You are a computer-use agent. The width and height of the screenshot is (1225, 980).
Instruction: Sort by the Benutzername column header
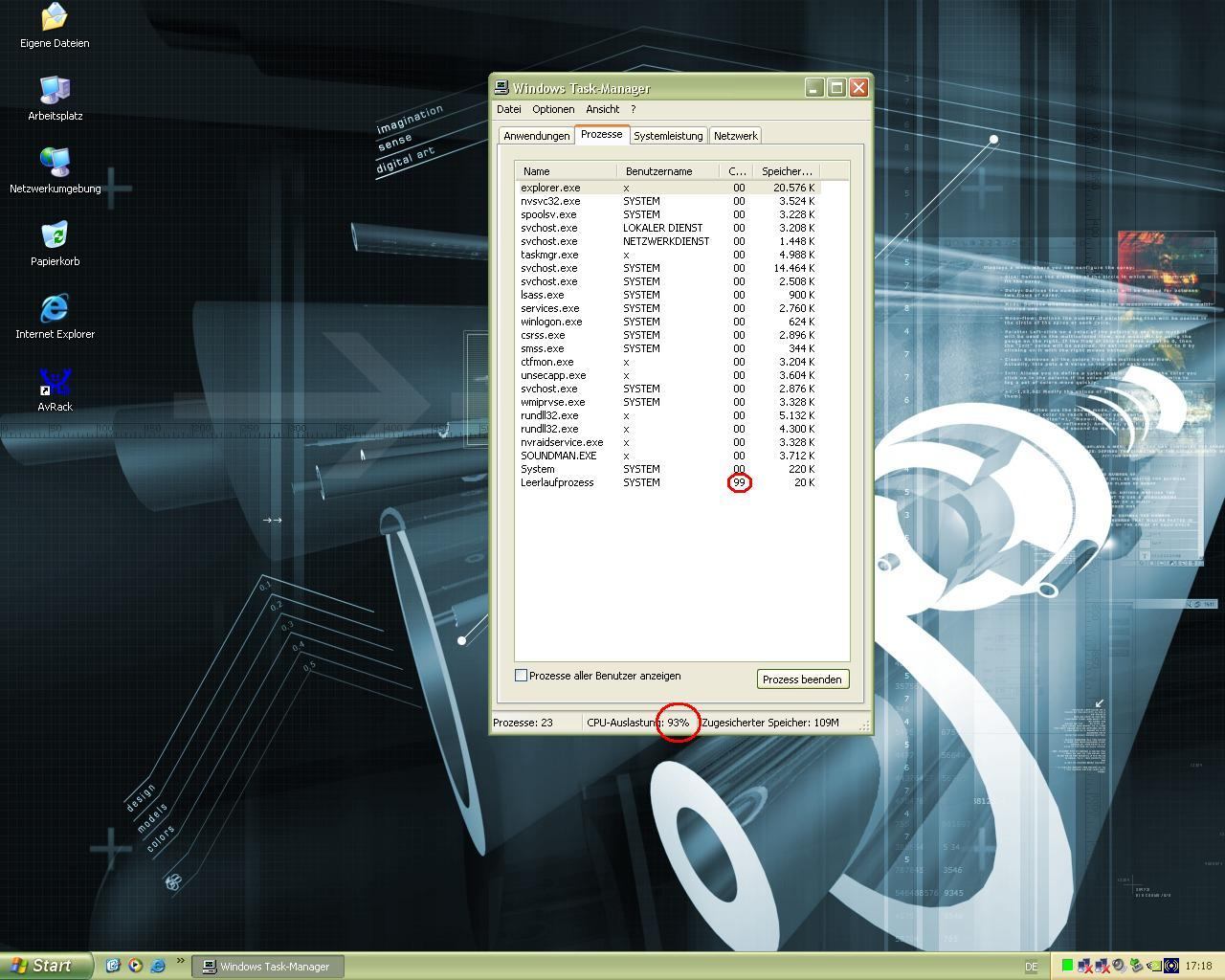pyautogui.click(x=668, y=171)
